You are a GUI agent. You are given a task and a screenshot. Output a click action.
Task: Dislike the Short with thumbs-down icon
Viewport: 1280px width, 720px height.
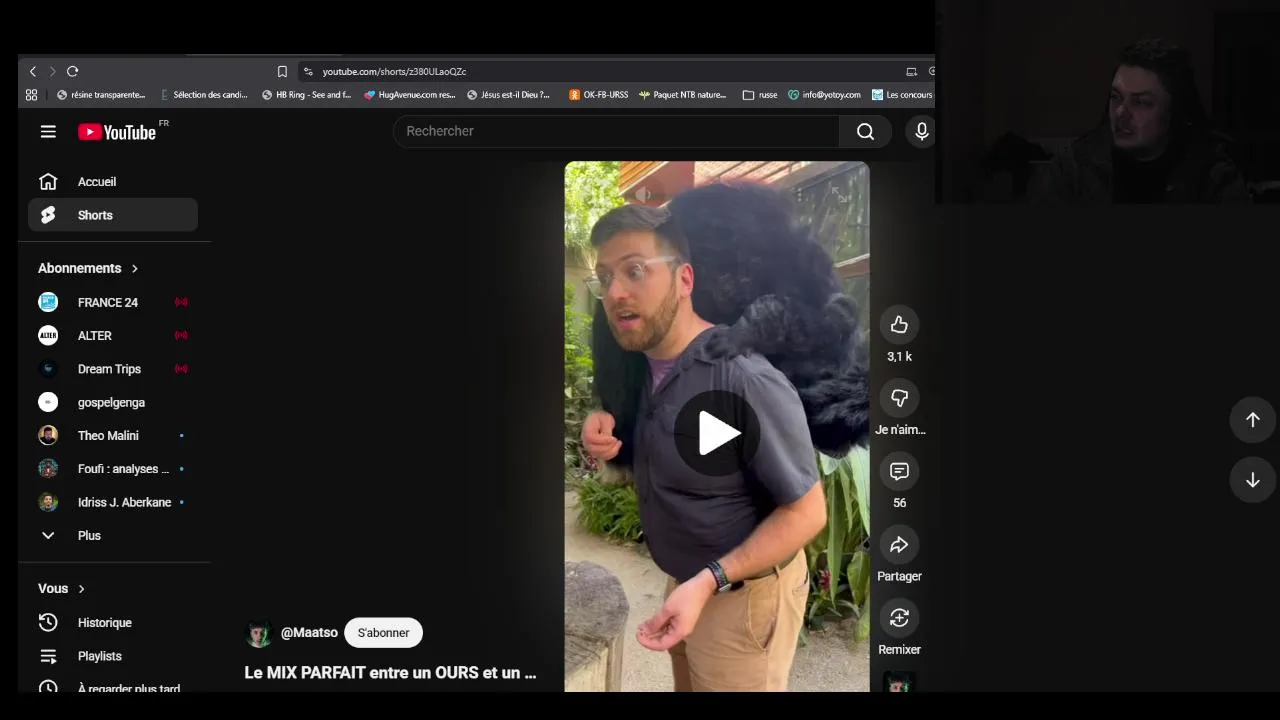tap(899, 398)
